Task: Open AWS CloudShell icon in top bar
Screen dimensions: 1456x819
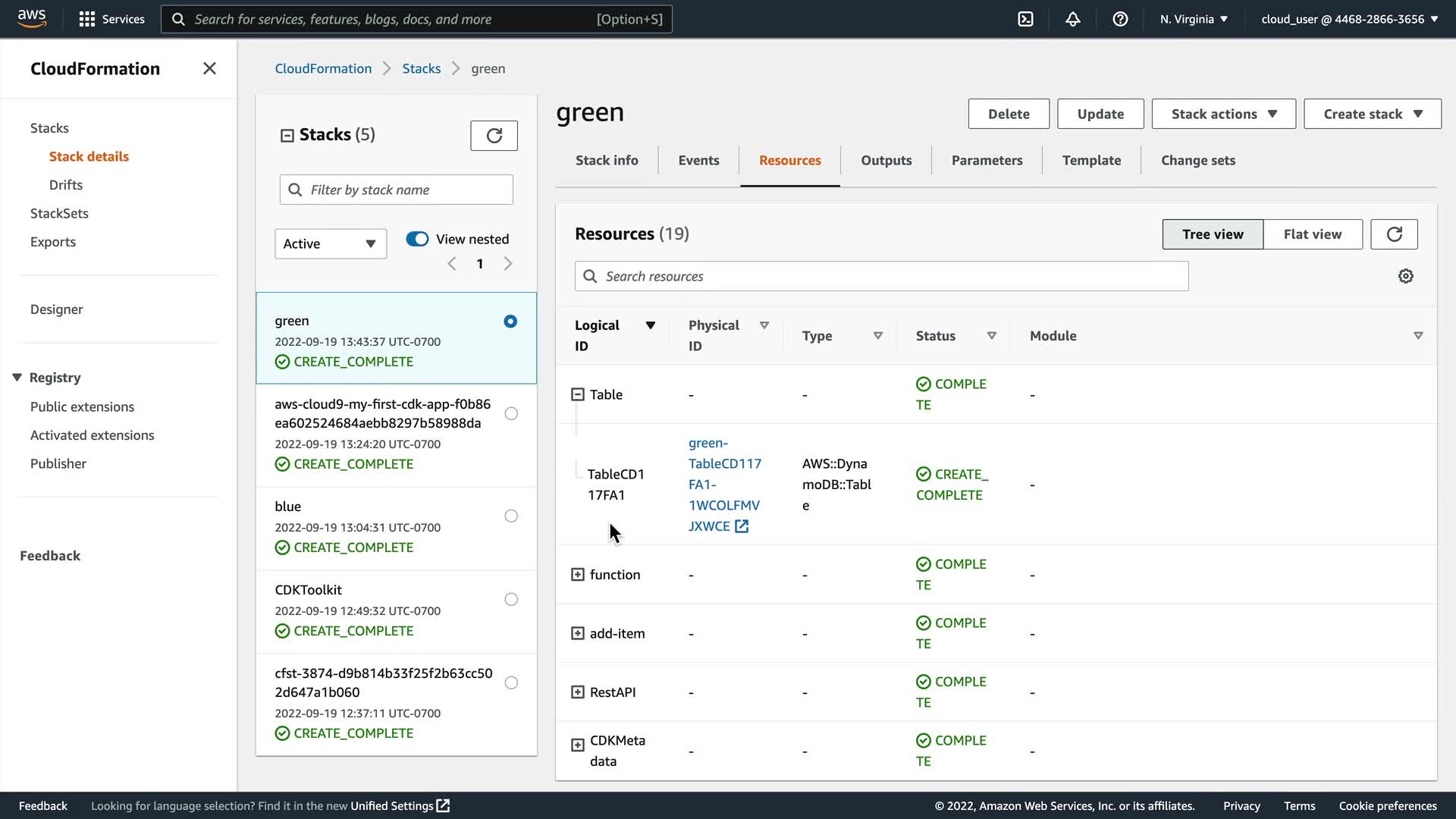Action: click(1025, 19)
